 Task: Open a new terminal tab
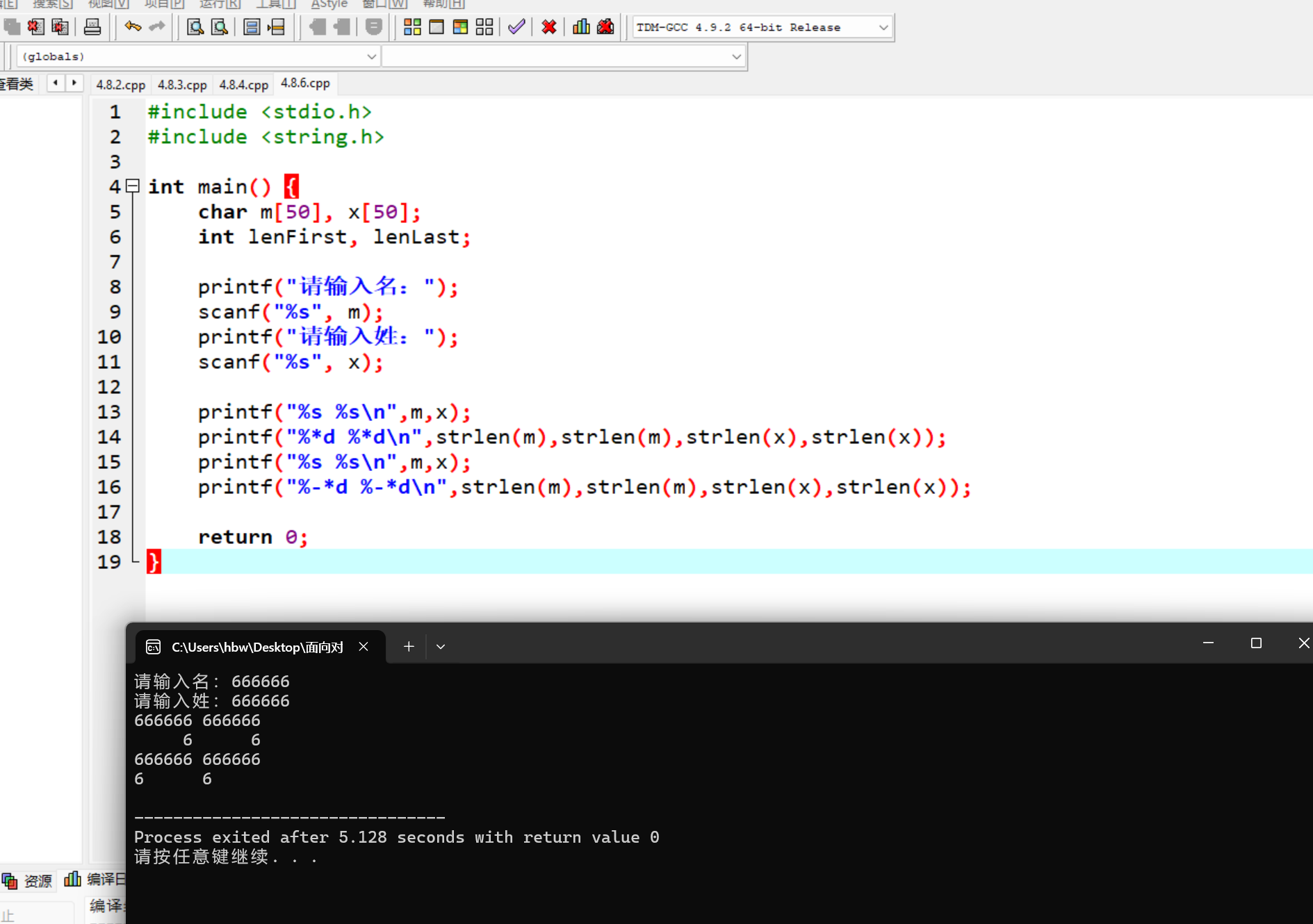click(409, 647)
